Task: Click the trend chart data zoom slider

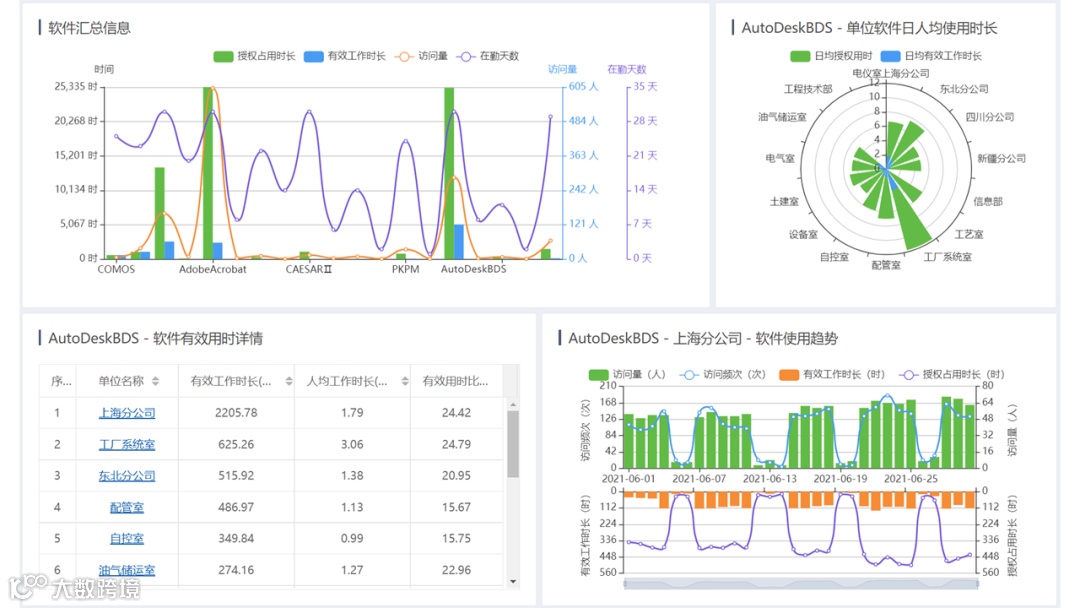Action: 801,584
